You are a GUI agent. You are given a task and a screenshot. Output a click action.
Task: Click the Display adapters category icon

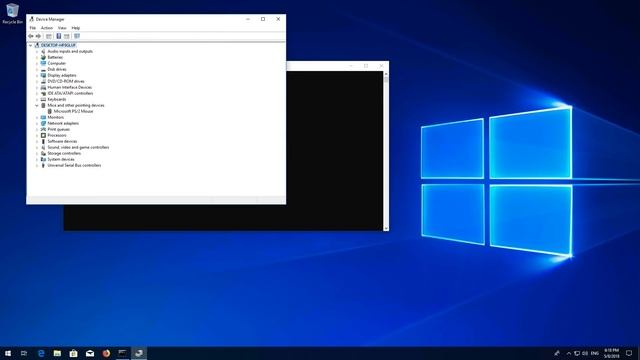point(43,76)
